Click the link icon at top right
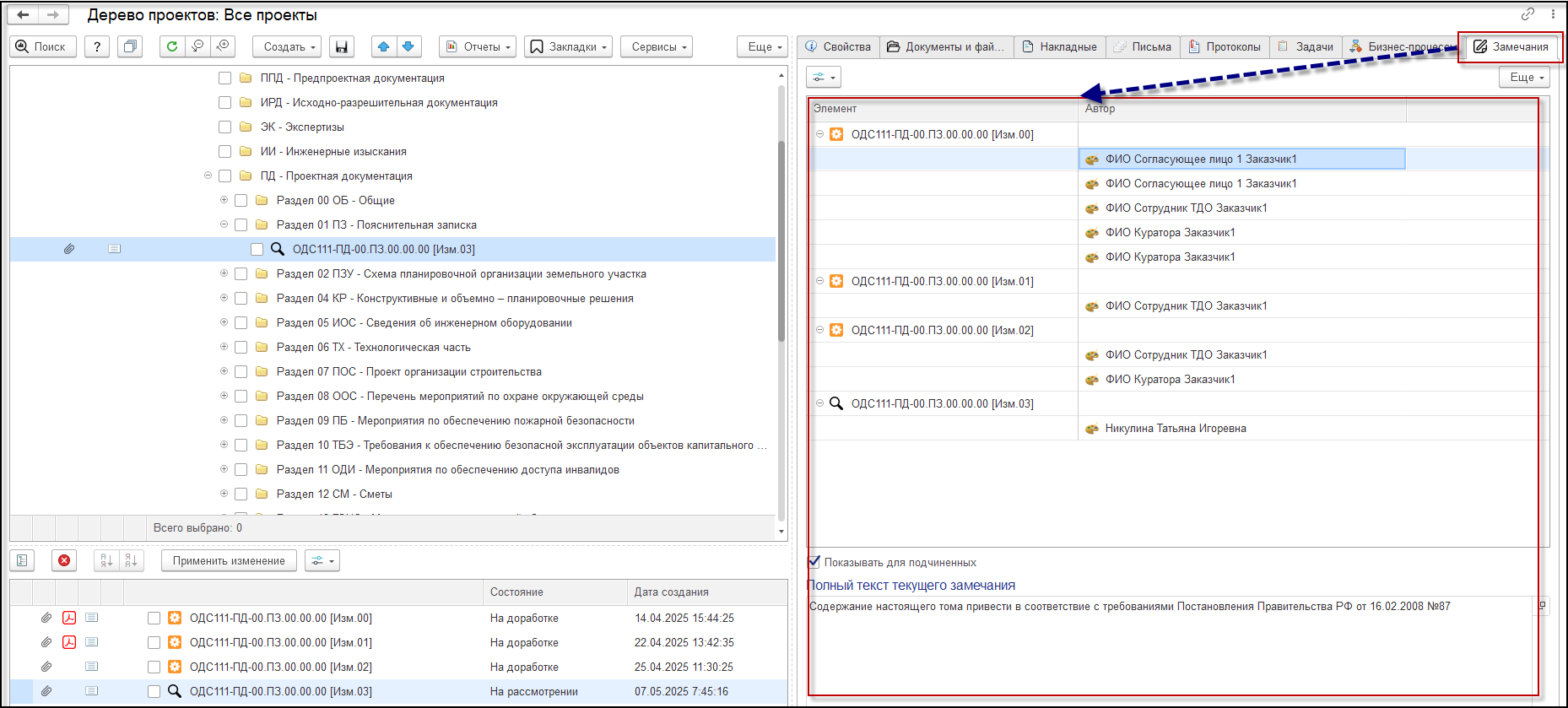1568x708 pixels. point(1527,14)
